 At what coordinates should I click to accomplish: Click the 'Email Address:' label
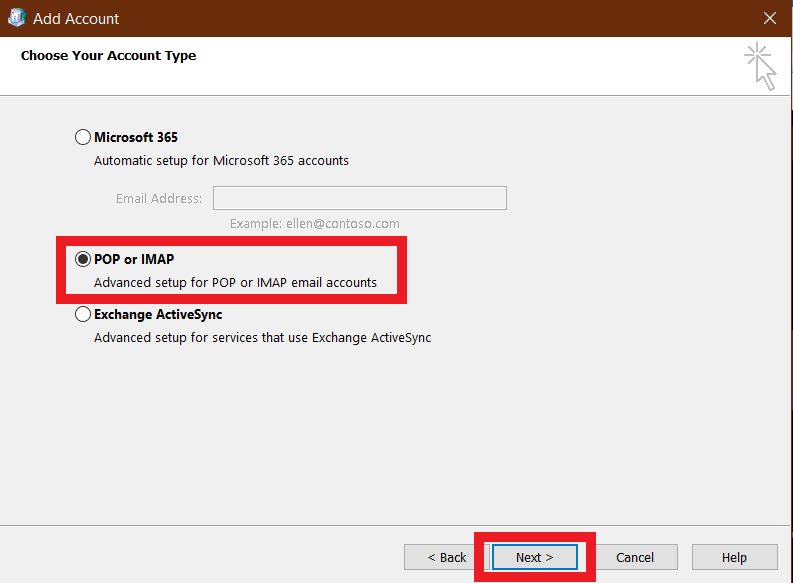(159, 198)
